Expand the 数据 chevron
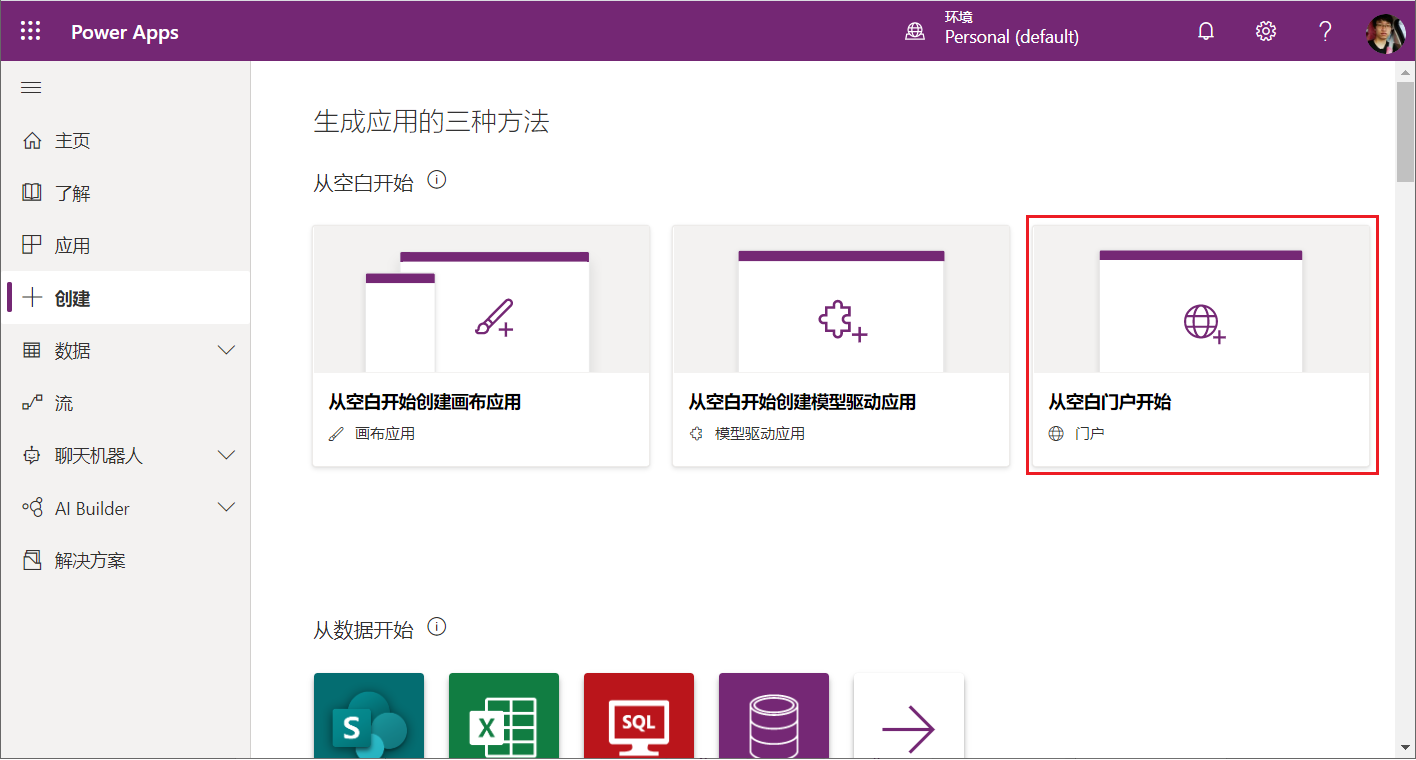Screen dimensions: 1416x760 click(227, 350)
